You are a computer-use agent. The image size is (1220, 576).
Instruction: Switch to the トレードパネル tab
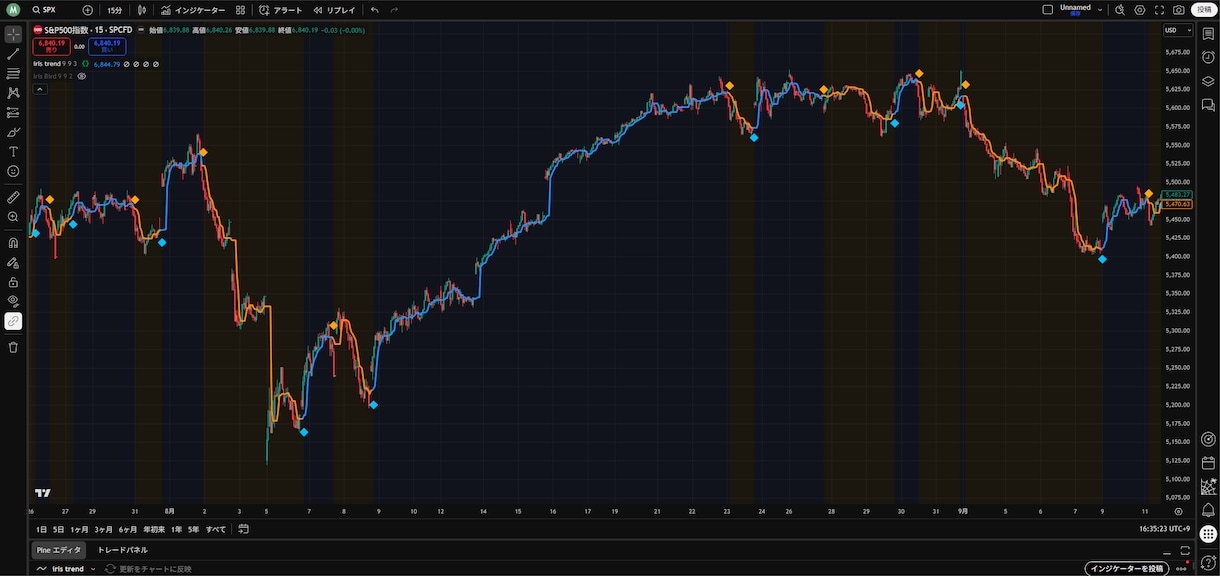(x=122, y=550)
